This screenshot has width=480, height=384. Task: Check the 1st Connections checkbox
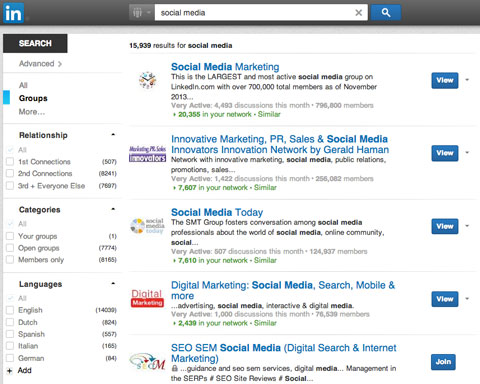point(10,162)
